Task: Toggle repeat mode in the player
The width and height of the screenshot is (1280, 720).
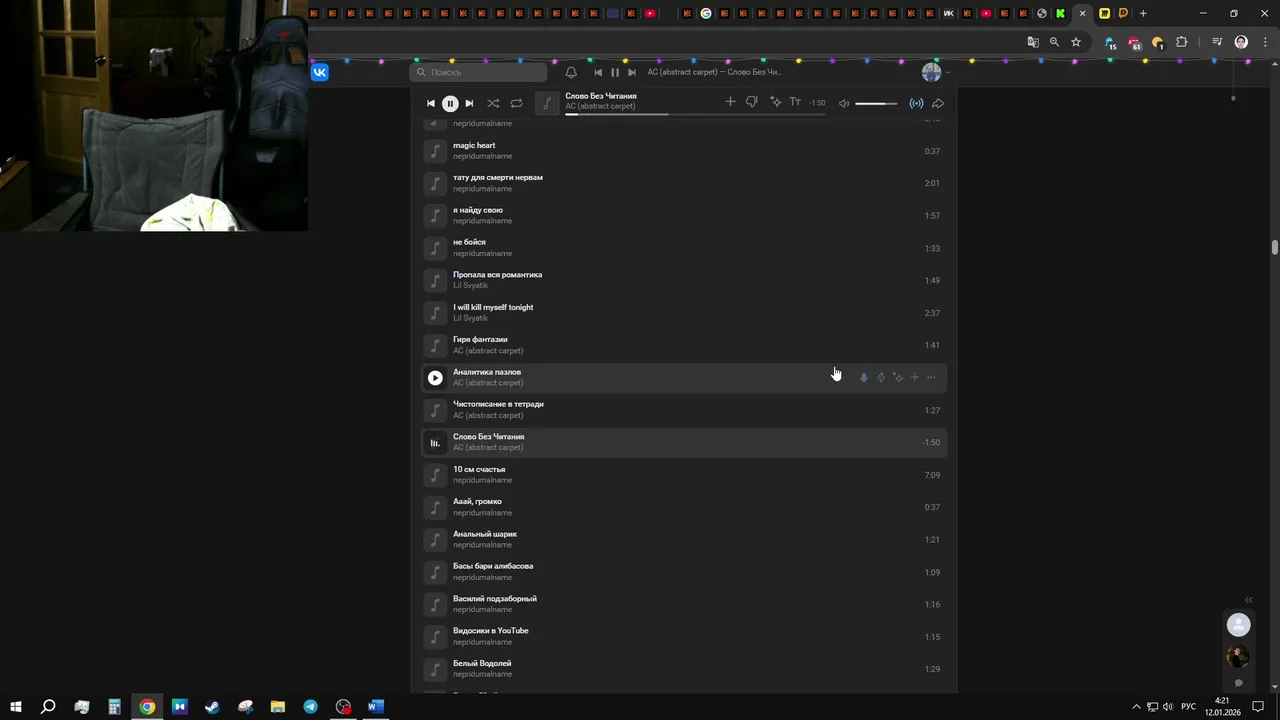Action: [x=516, y=103]
